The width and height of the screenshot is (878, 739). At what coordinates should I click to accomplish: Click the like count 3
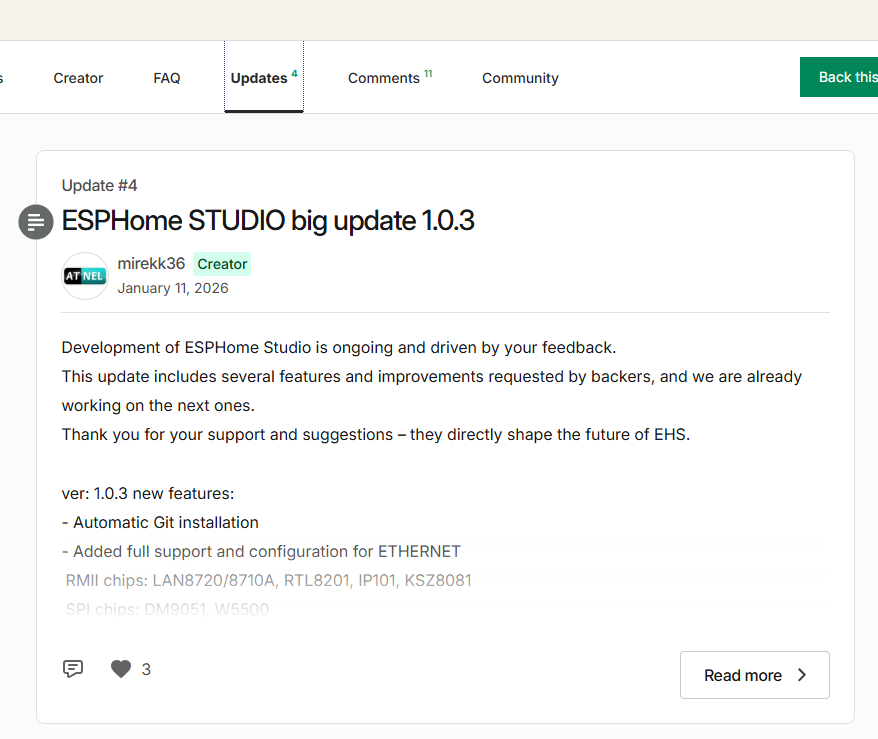pyautogui.click(x=146, y=669)
